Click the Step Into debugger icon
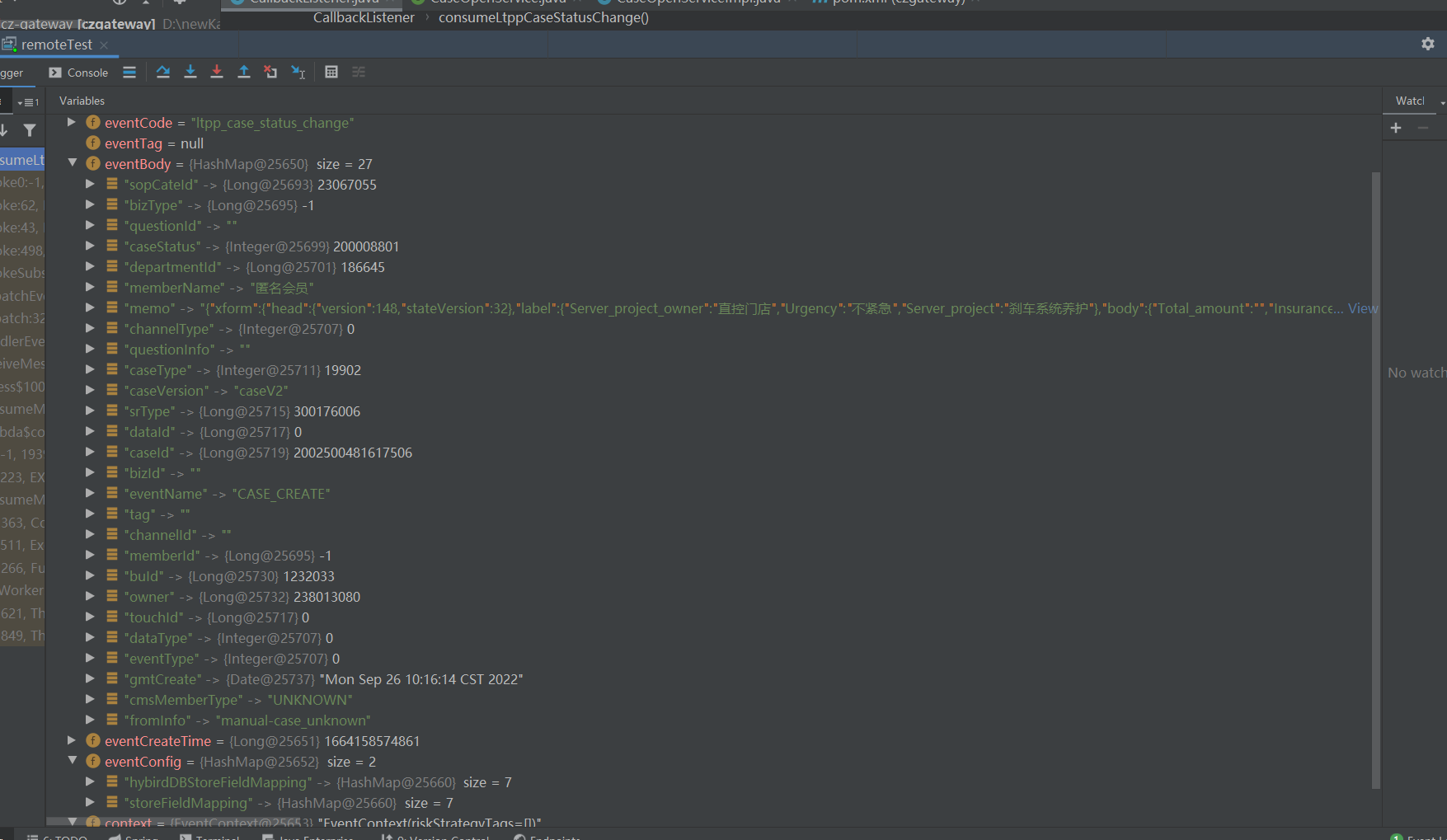Image resolution: width=1447 pixels, height=840 pixels. coord(190,73)
